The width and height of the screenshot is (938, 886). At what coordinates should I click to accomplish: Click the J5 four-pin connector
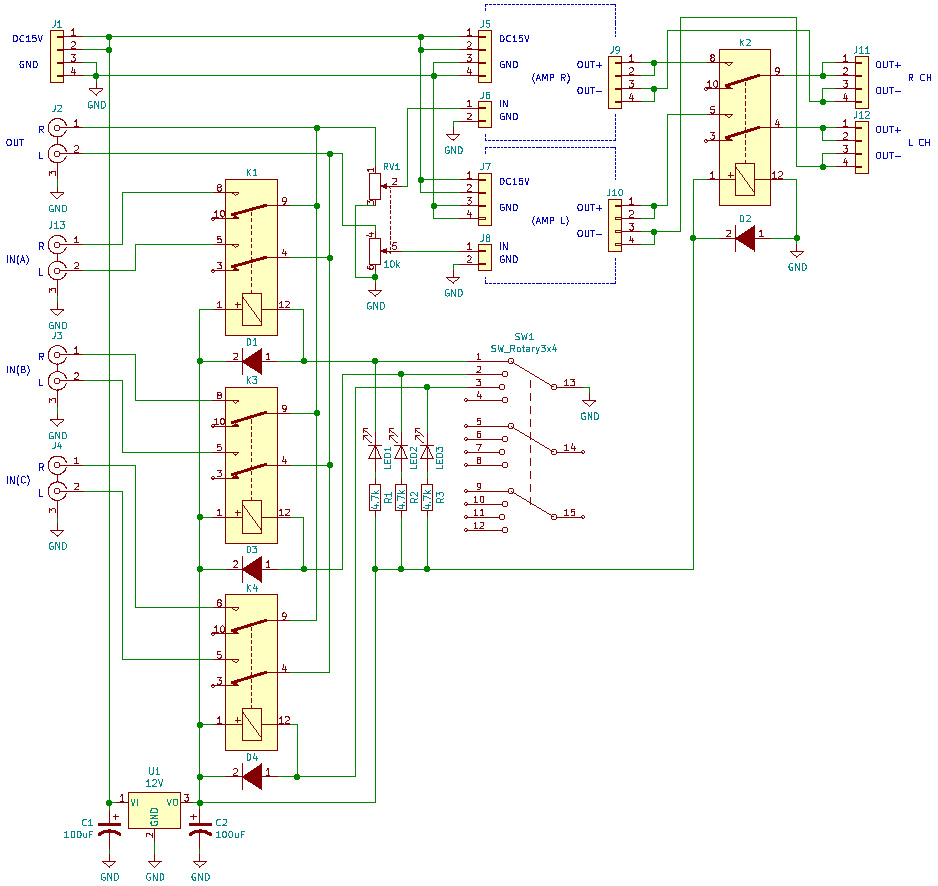(x=485, y=55)
